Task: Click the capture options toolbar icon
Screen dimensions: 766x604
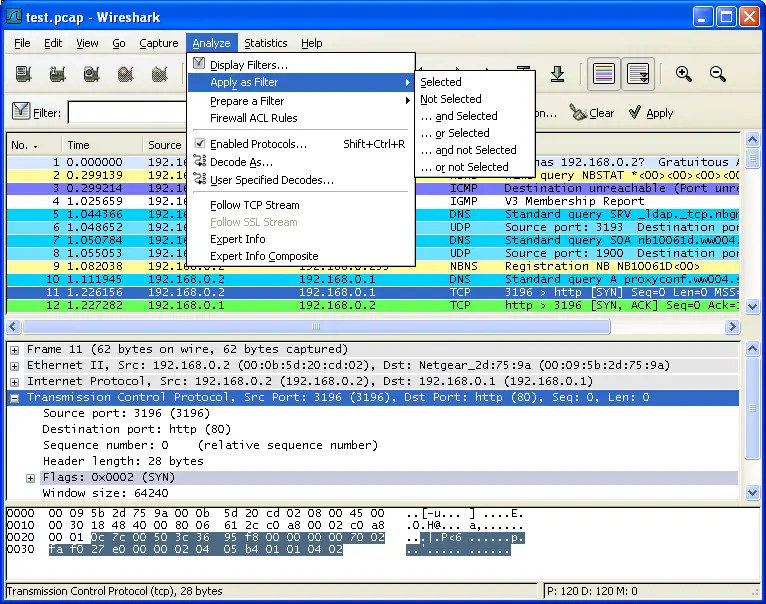Action: [57, 74]
